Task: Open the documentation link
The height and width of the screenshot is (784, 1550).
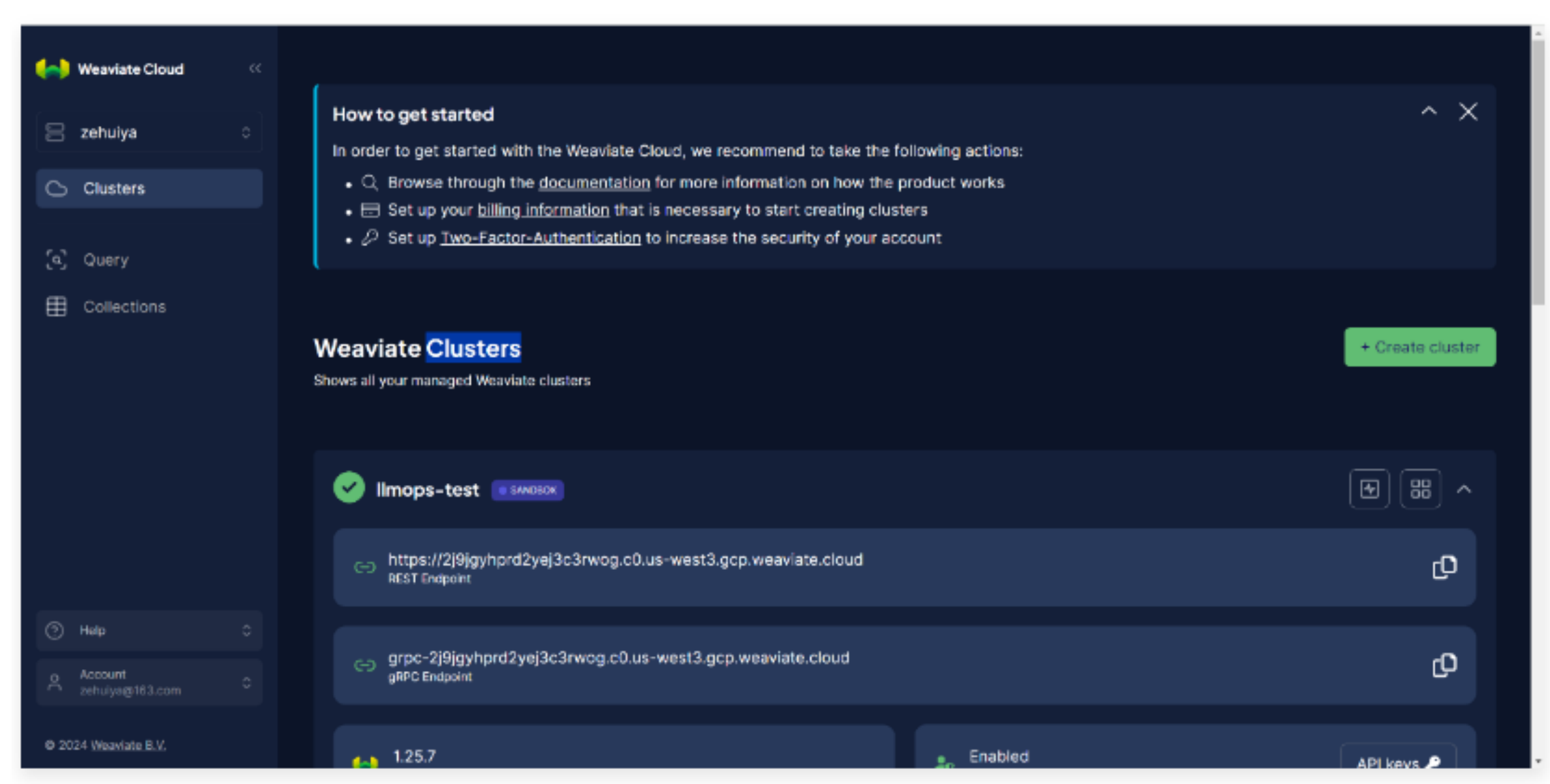Action: tap(593, 182)
